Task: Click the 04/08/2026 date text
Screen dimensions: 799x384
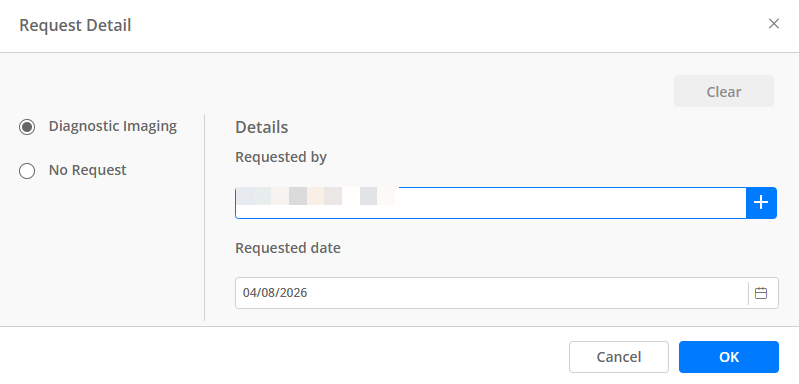Action: coord(275,293)
